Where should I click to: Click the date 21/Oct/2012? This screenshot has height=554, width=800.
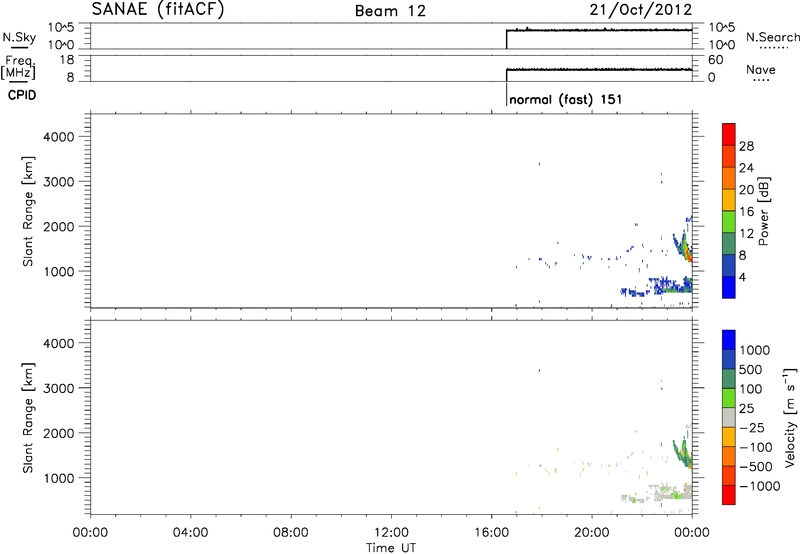(641, 10)
